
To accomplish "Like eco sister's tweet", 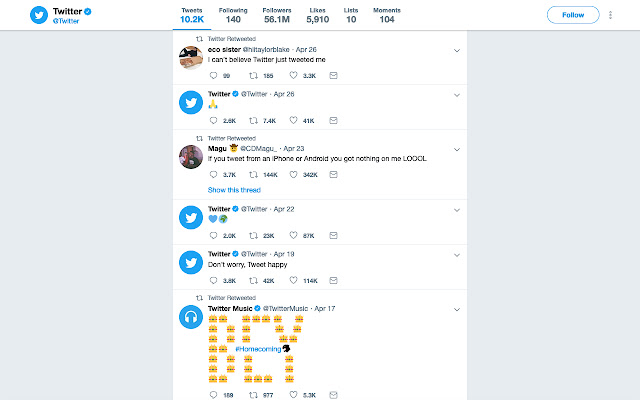I will (x=293, y=76).
